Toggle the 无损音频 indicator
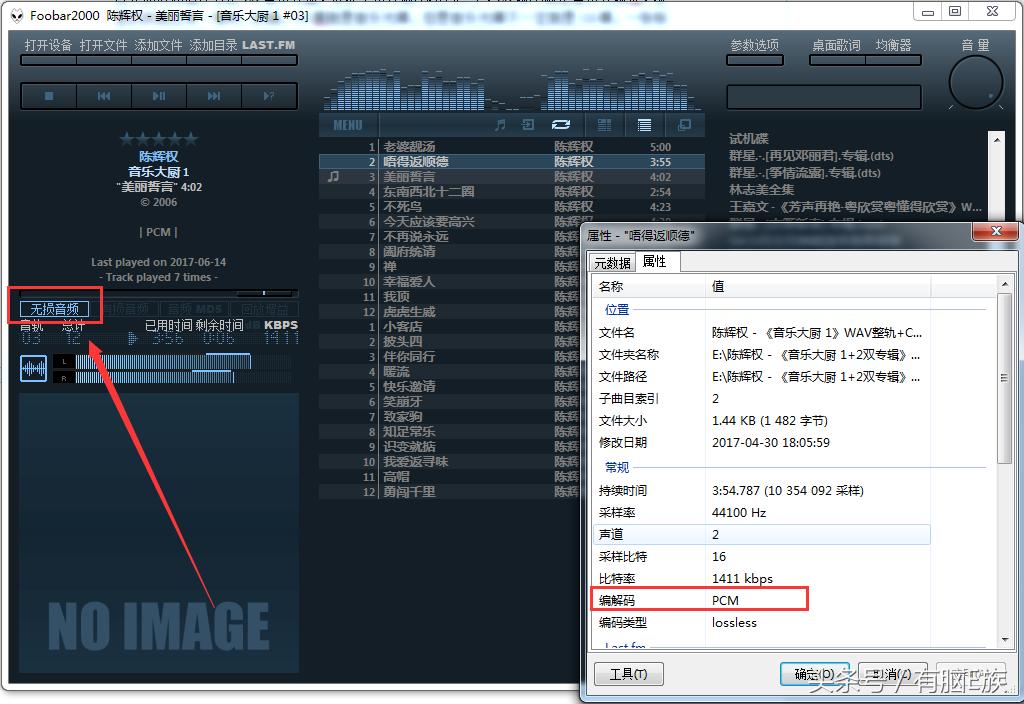Screen dimensions: 1024x704 click(57, 306)
